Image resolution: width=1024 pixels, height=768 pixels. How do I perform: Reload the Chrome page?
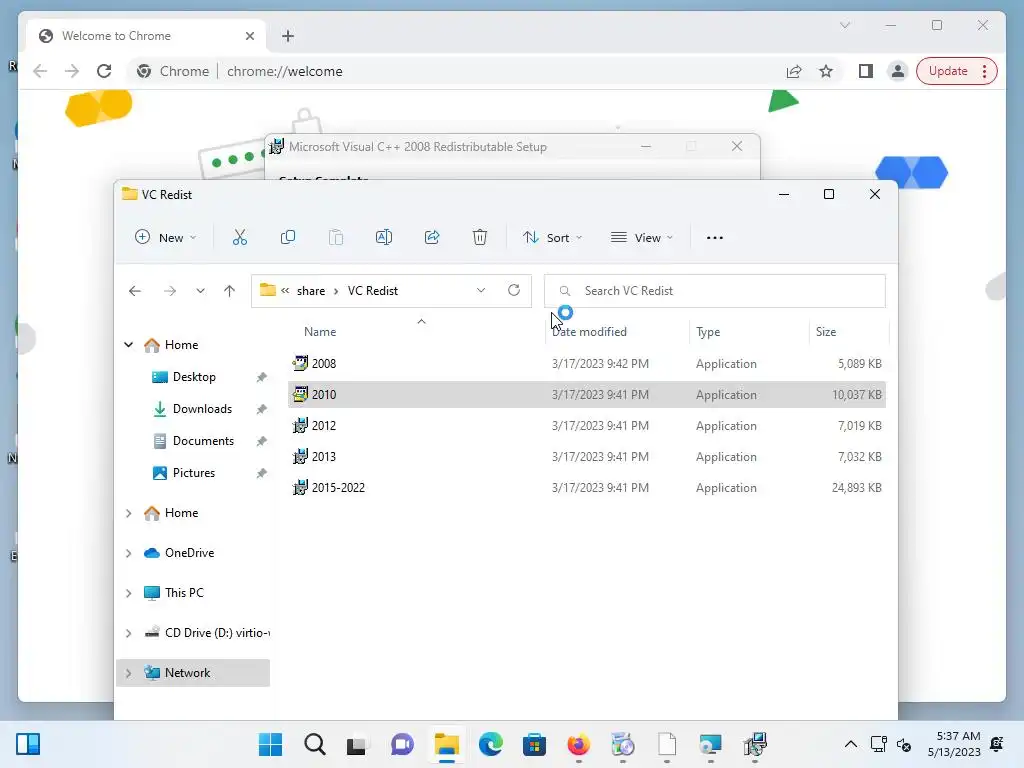(x=104, y=71)
